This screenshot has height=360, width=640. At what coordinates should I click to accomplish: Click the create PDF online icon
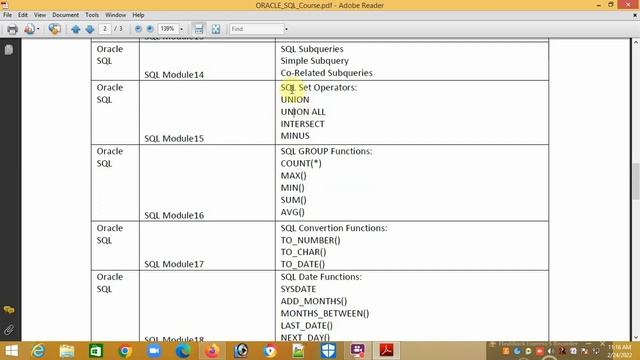tap(29, 29)
